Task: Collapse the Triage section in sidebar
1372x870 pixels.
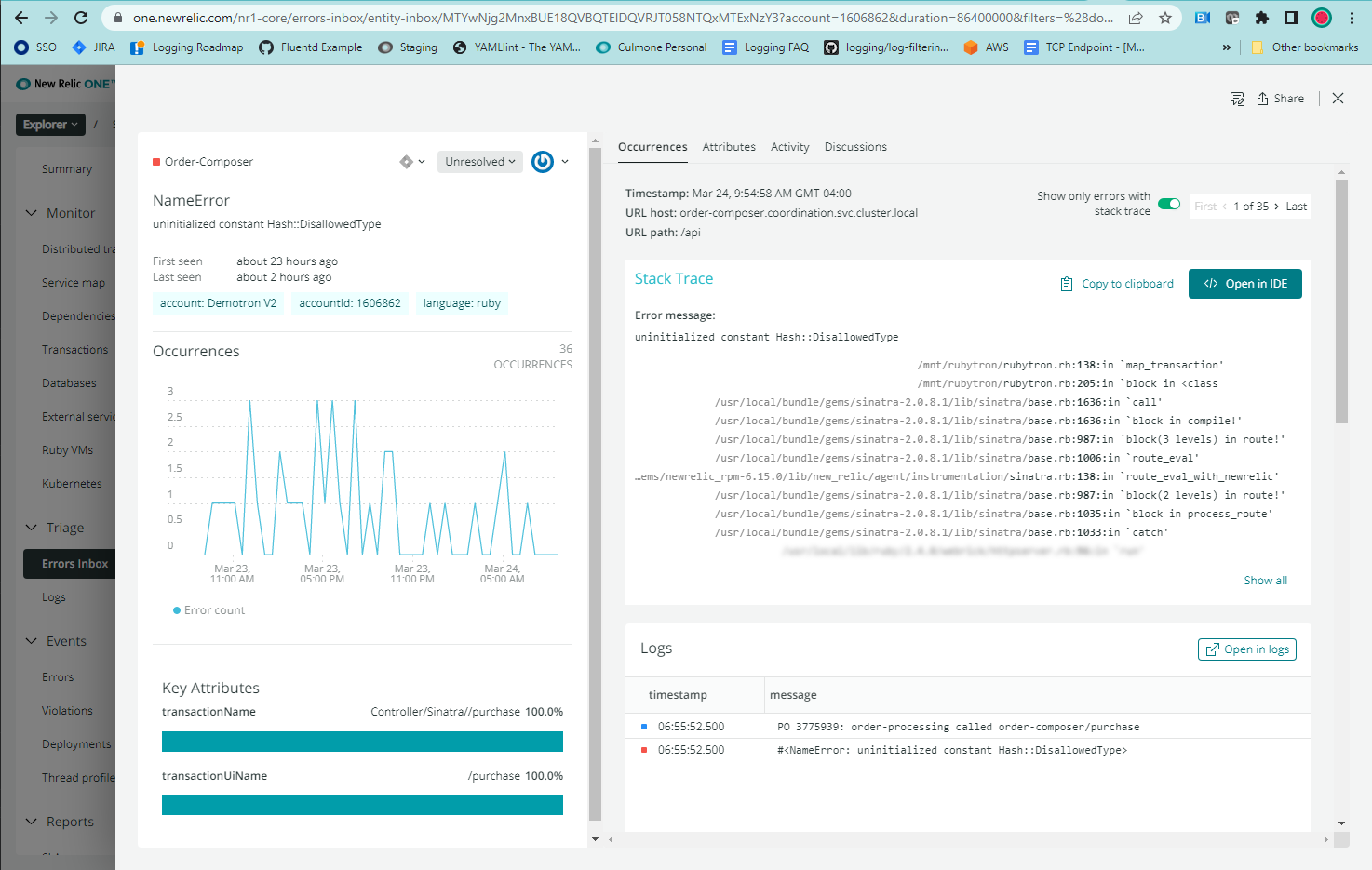Action: point(33,527)
